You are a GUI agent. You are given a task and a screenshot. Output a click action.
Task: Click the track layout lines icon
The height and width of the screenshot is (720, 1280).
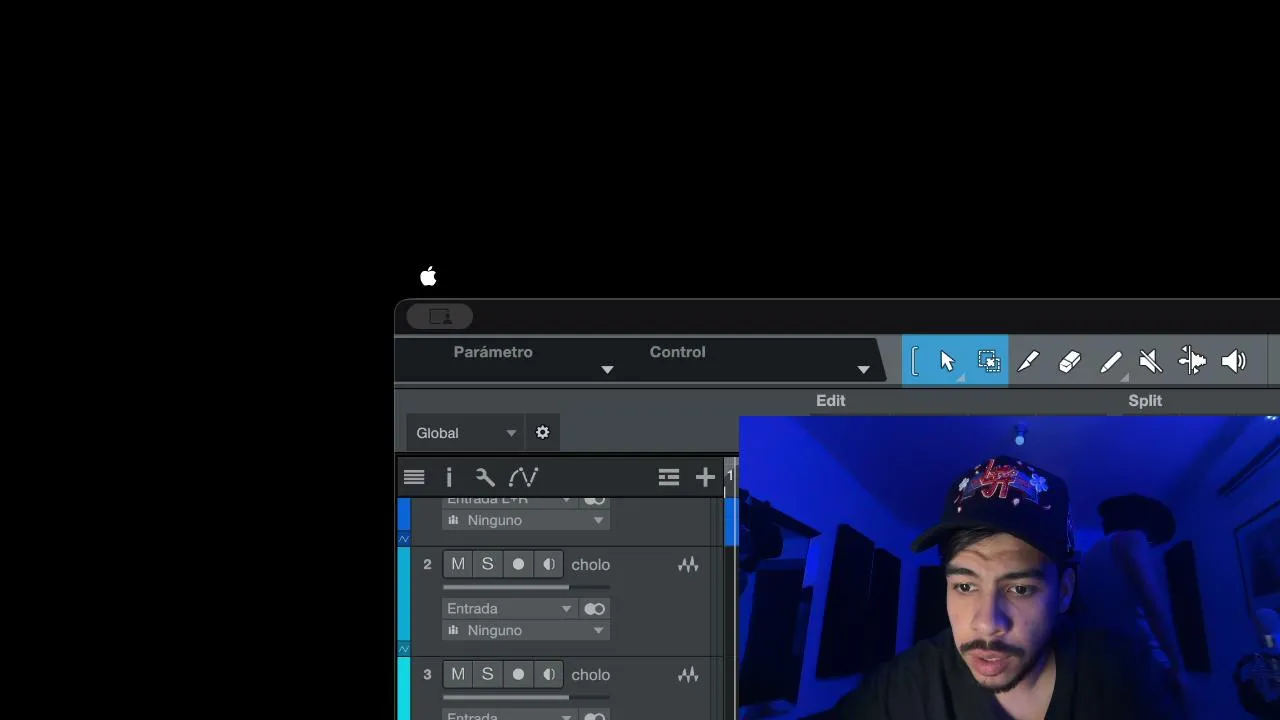(669, 477)
